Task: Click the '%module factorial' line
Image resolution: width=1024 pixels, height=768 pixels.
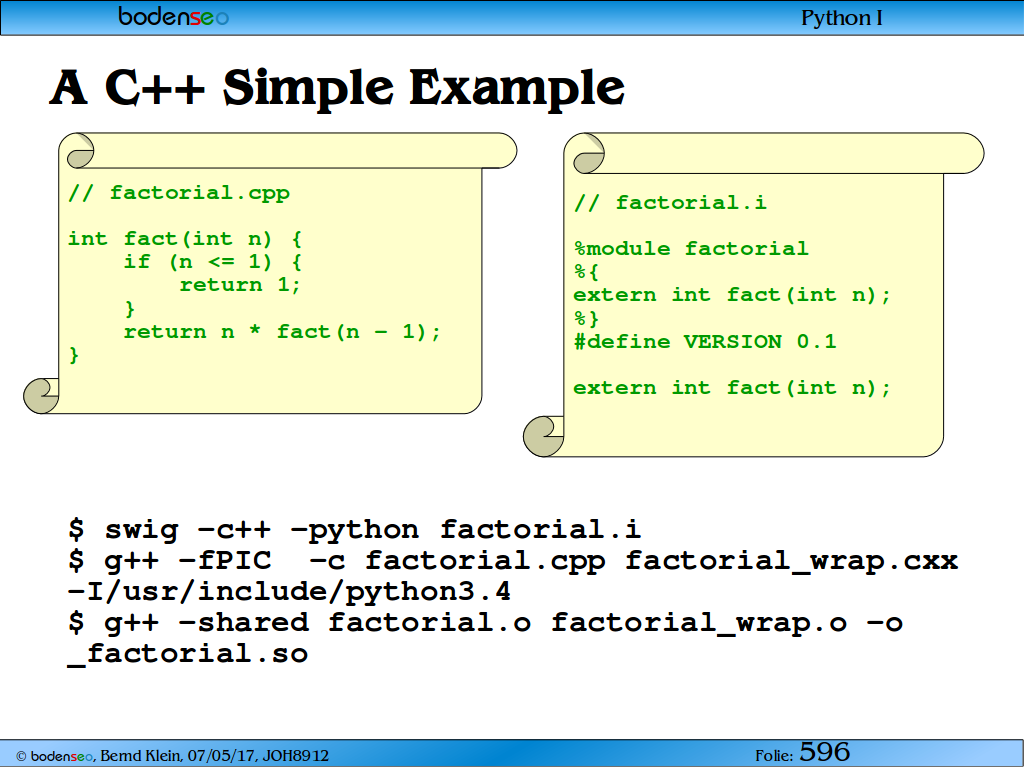Action: 691,249
